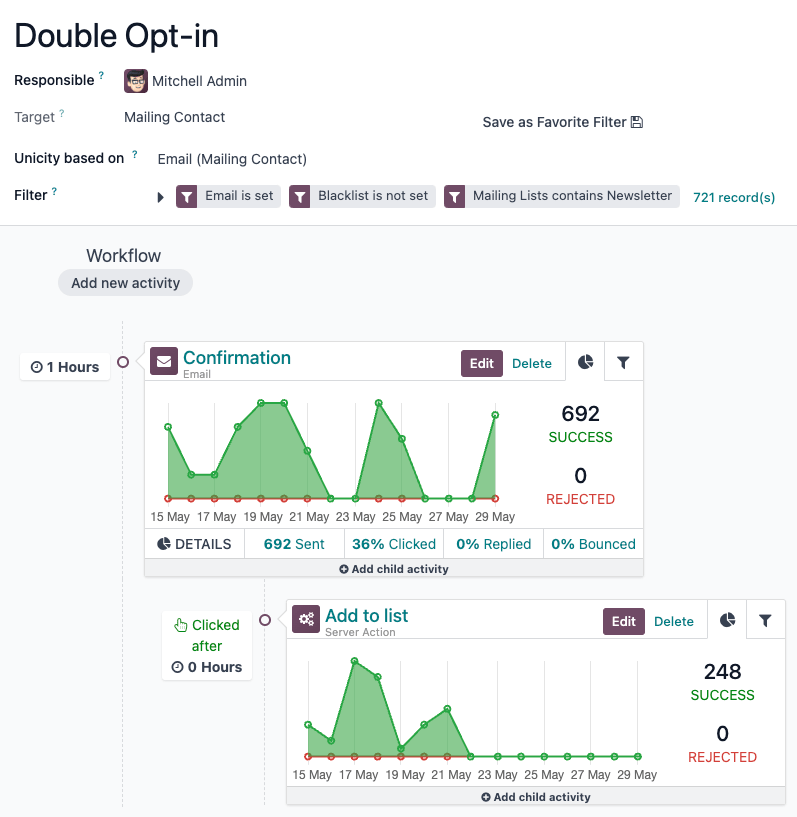Delete the Add to list activity

pos(674,620)
